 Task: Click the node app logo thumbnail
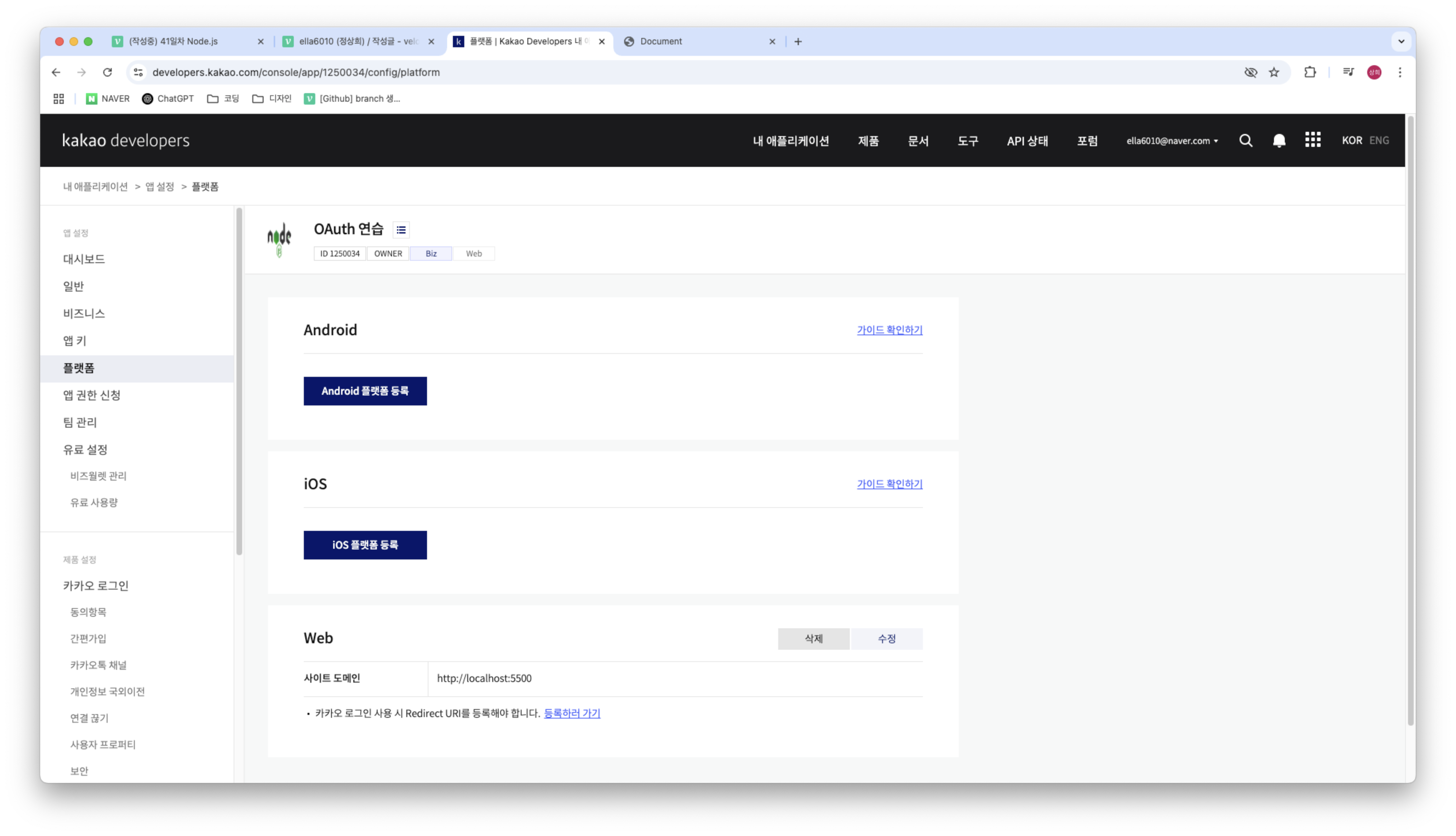pos(279,239)
